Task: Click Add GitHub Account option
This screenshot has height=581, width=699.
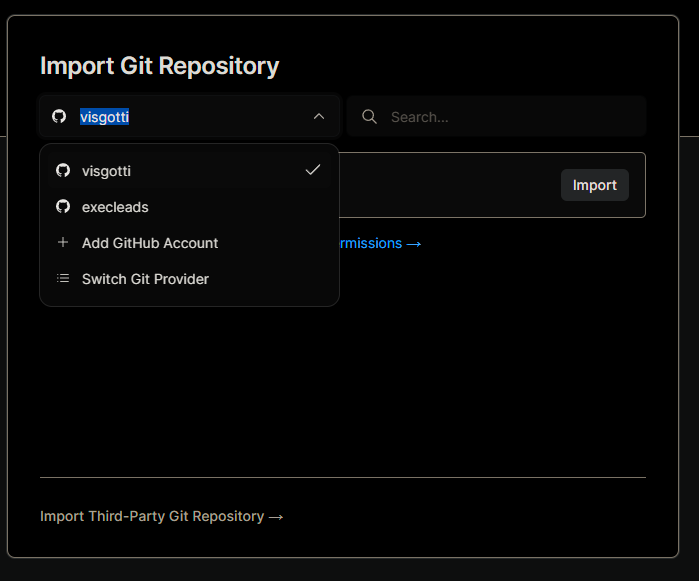Action: [x=189, y=243]
